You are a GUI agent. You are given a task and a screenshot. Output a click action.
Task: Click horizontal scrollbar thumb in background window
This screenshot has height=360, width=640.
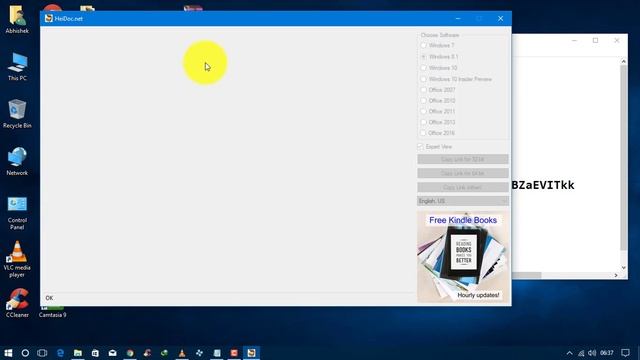pyautogui.click(x=527, y=276)
